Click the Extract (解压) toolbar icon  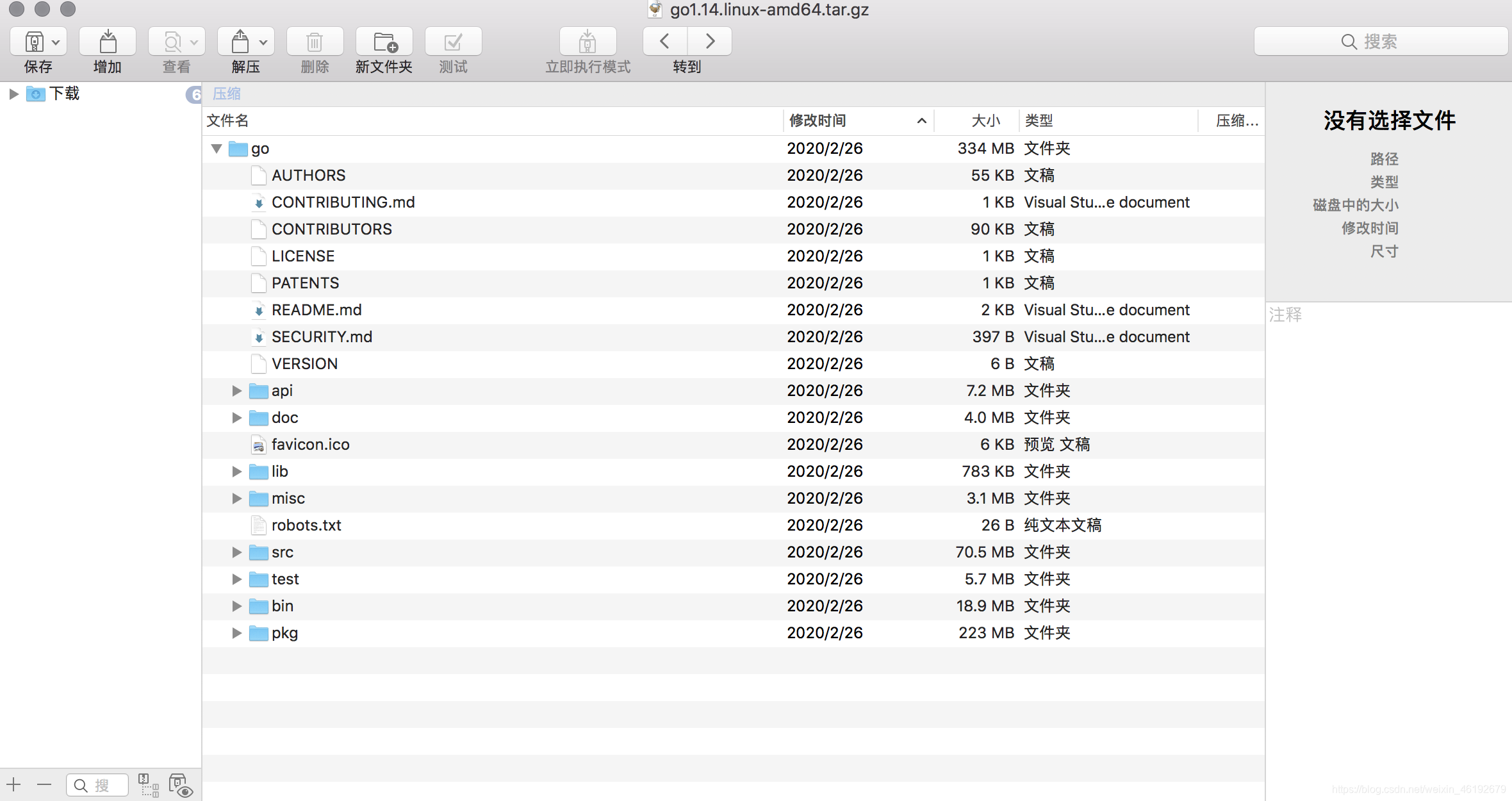pyautogui.click(x=240, y=42)
